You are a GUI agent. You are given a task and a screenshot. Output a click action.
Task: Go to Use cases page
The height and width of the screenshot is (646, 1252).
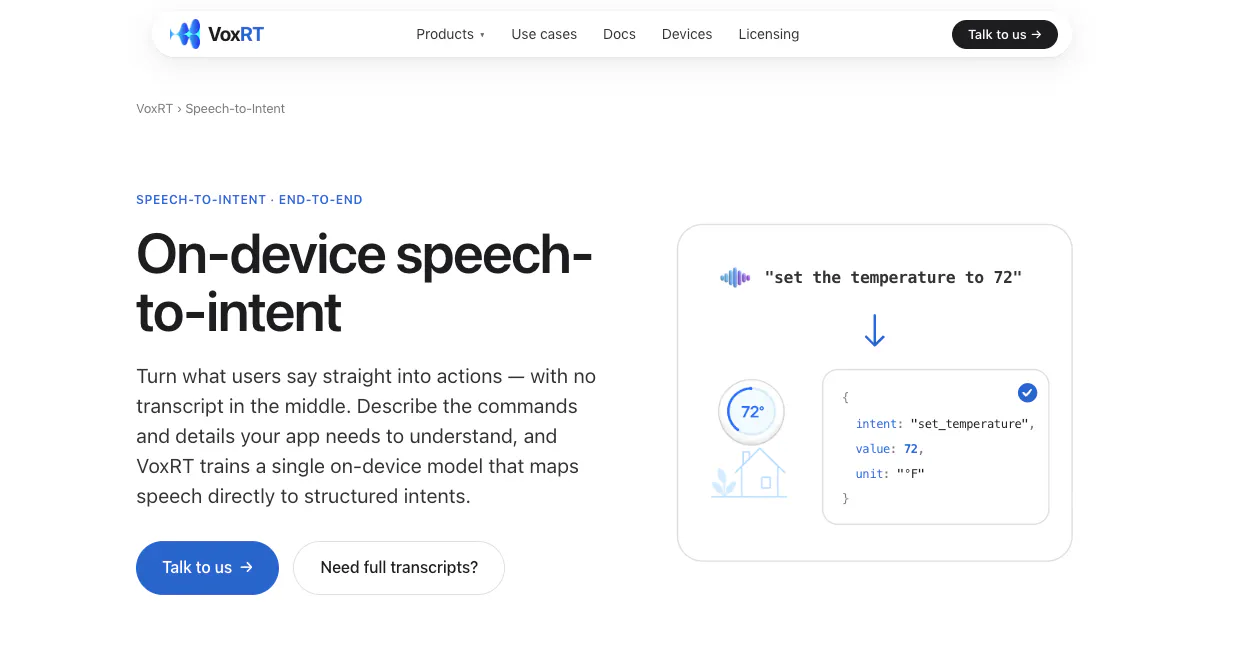coord(544,34)
